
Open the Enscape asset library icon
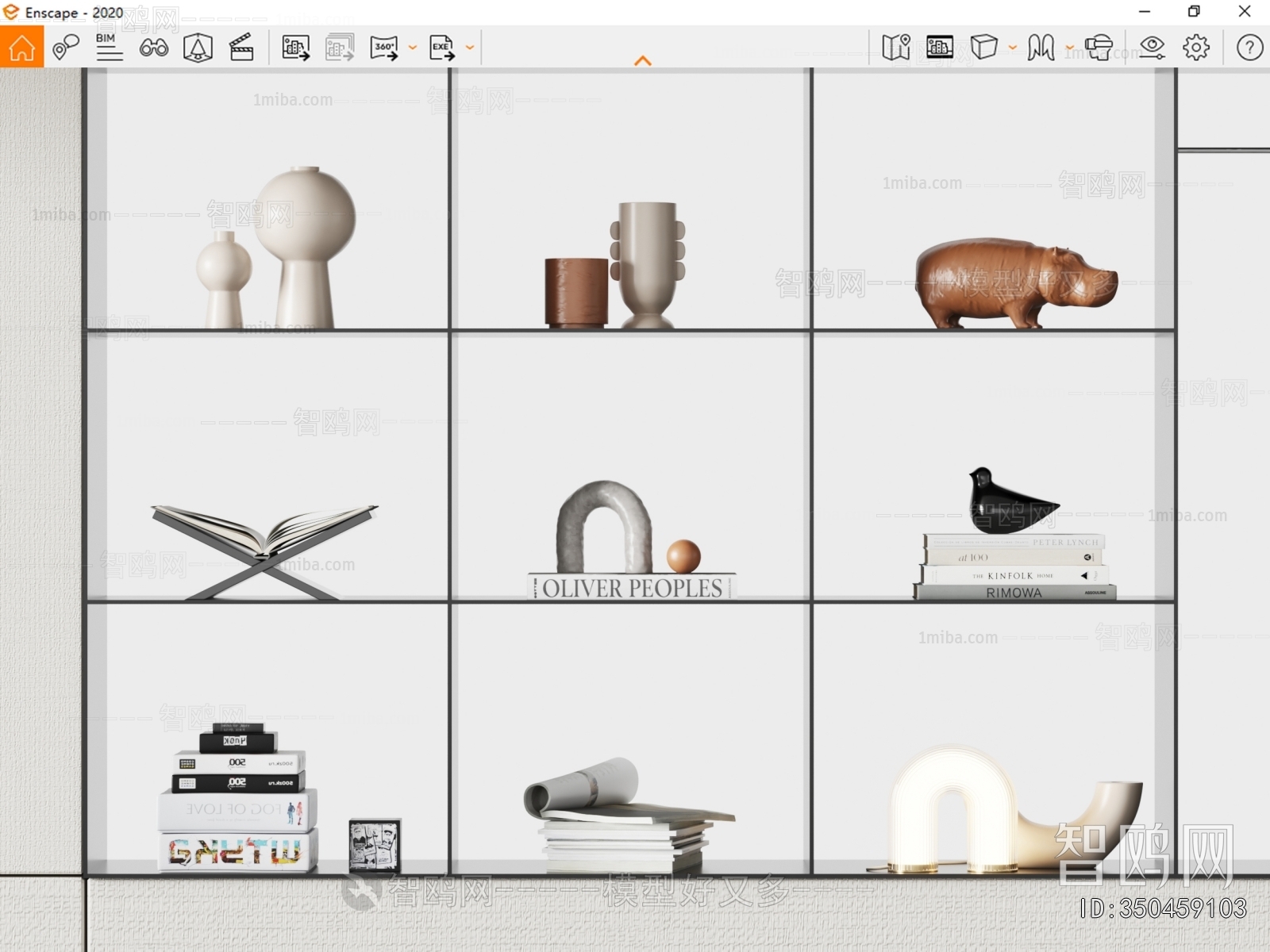(x=940, y=48)
